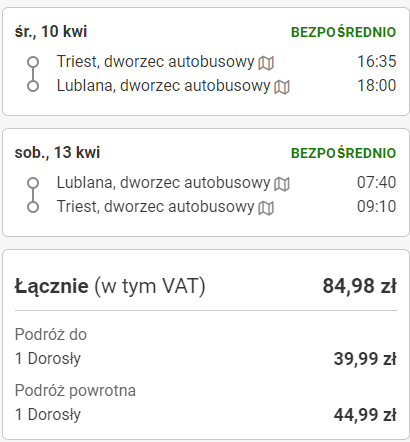Open map for Lublana station, return trip
Viewport: 410px width, 442px height.
point(282,184)
